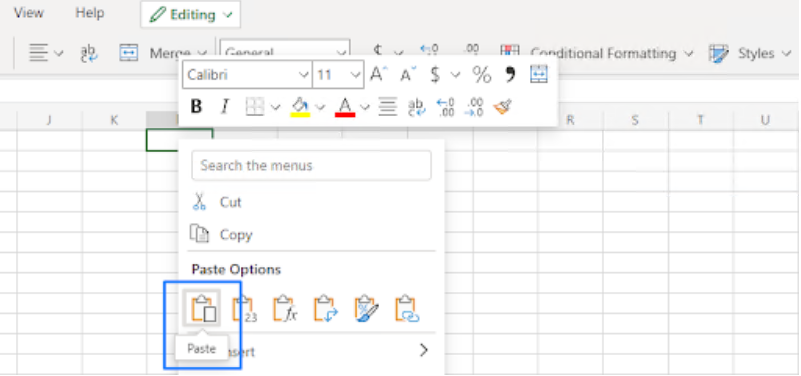Screen dimensions: 801x376
Task: Expand the borders dropdown arrow
Action: coord(275,107)
